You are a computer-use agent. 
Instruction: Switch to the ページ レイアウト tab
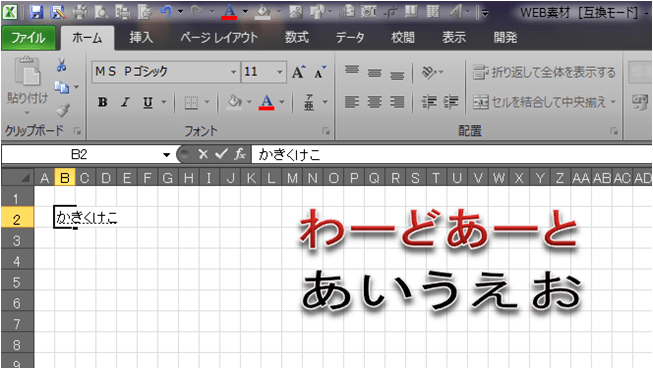(219, 38)
